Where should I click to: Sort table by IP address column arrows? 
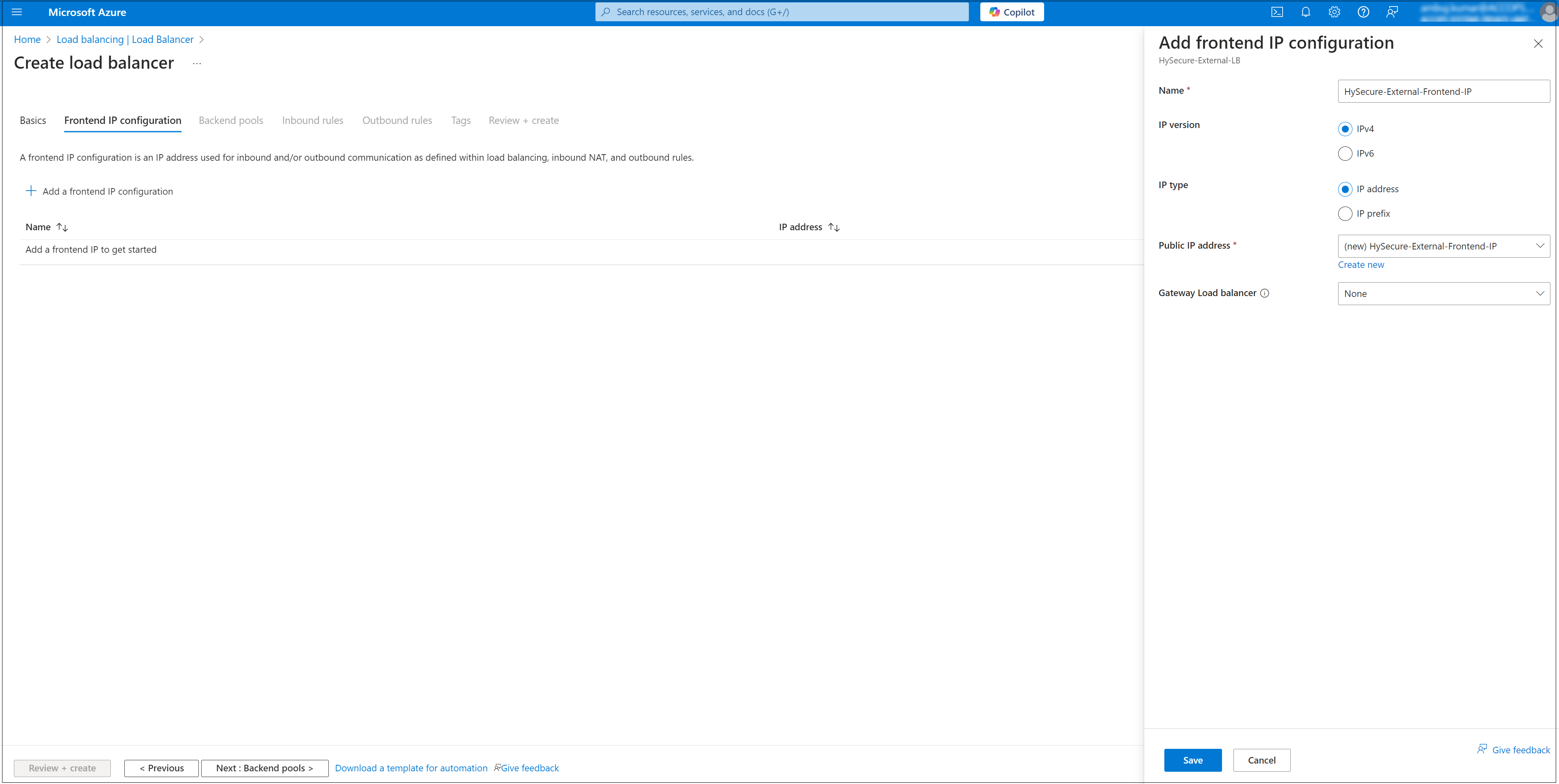(833, 227)
